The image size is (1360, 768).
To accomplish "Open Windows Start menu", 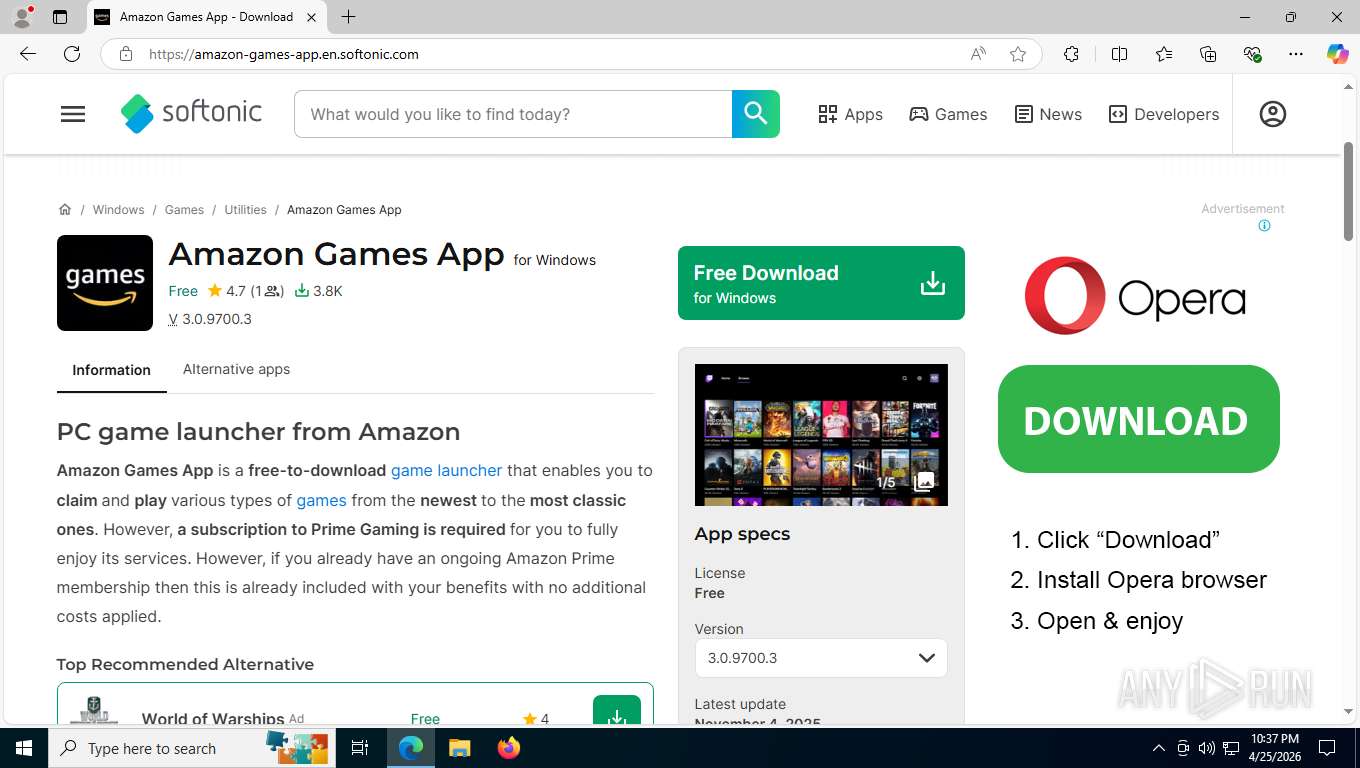I will [23, 748].
